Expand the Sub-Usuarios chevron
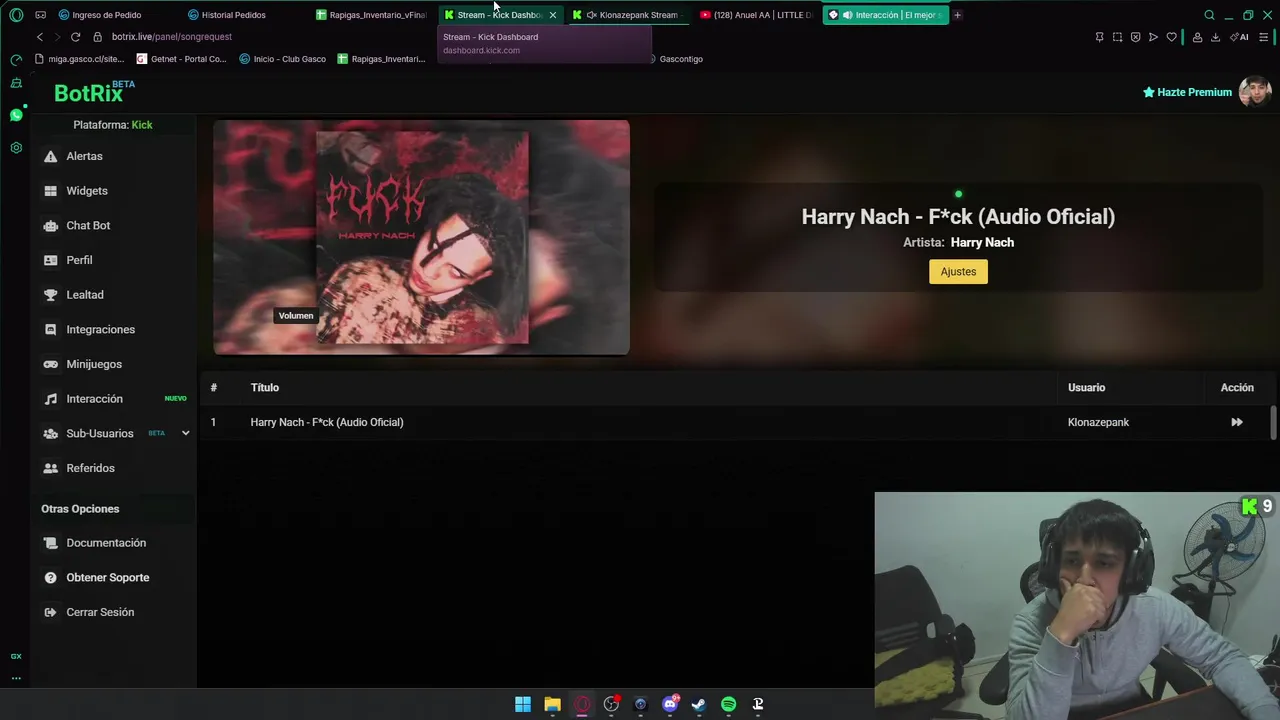The height and width of the screenshot is (720, 1280). 185,433
